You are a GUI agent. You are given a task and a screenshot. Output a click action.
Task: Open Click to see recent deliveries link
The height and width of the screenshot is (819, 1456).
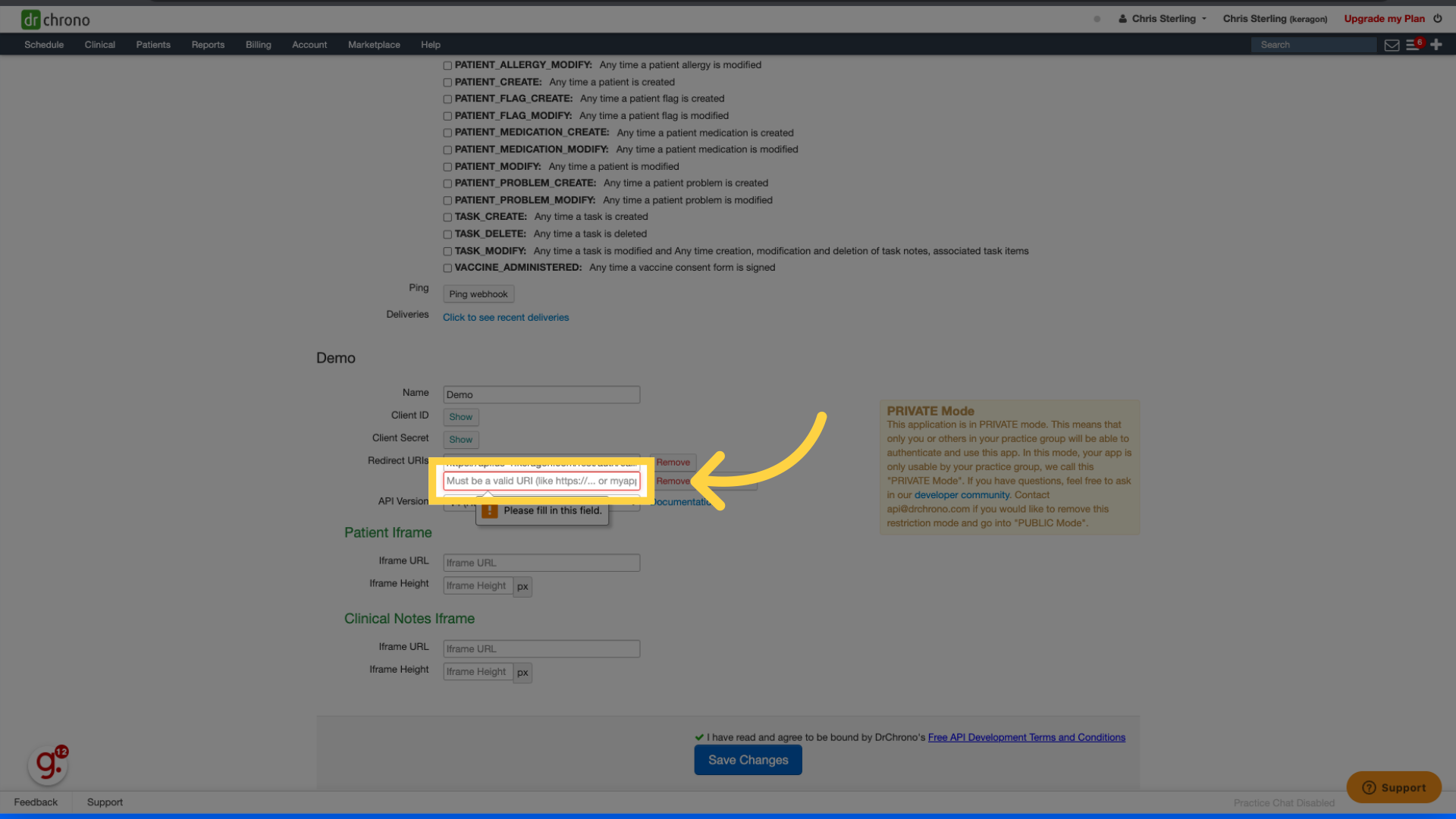click(x=506, y=318)
